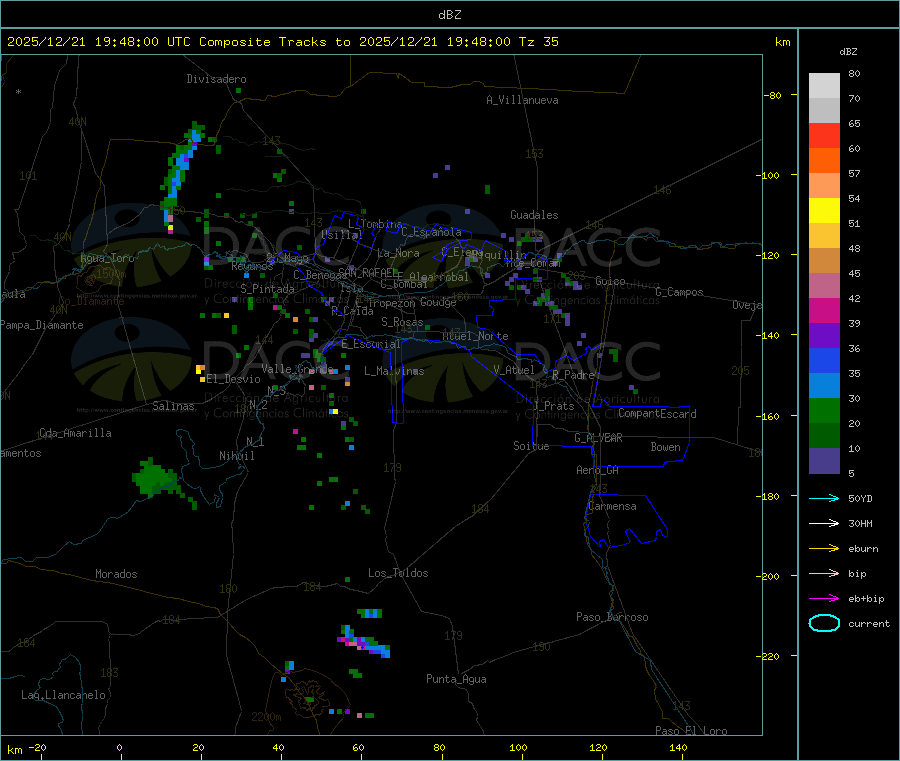Click the yellow eburn arrow legend icon

(824, 548)
